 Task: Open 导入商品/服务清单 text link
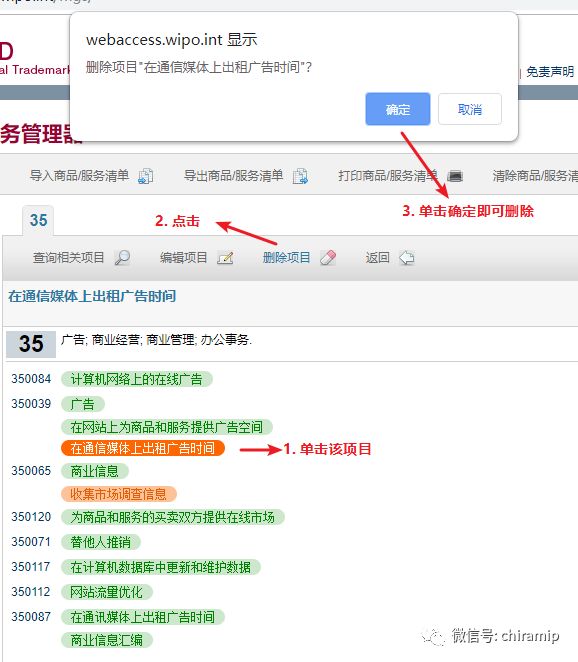pyautogui.click(x=79, y=175)
